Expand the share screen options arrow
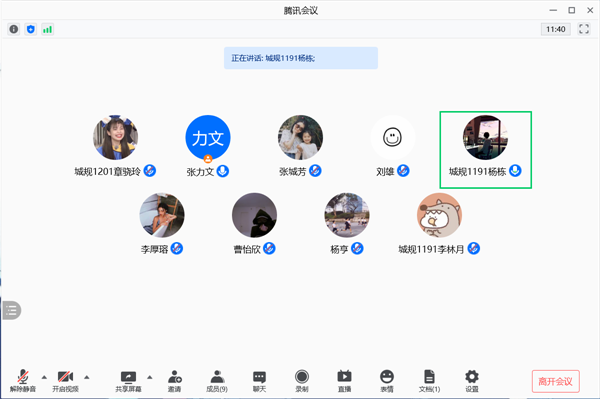This screenshot has width=600, height=399. point(150,377)
